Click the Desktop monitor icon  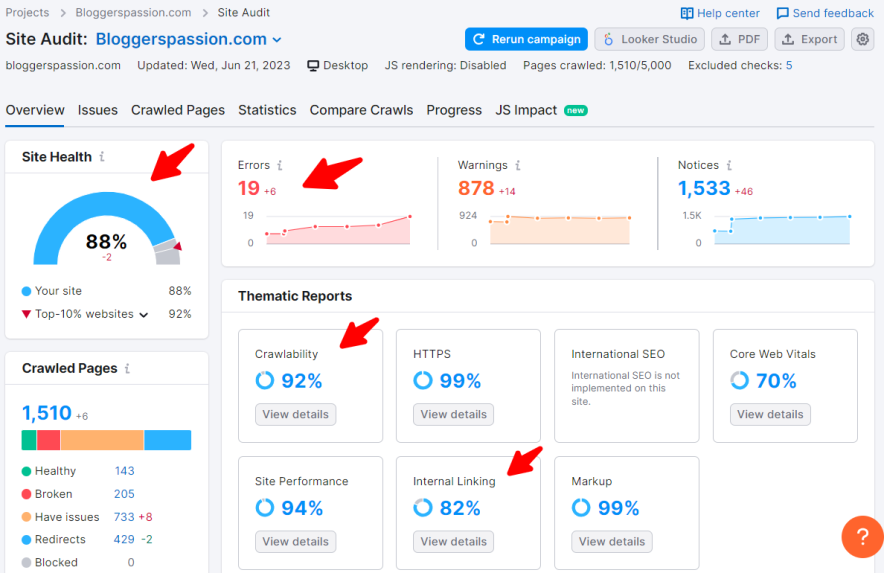(x=313, y=65)
